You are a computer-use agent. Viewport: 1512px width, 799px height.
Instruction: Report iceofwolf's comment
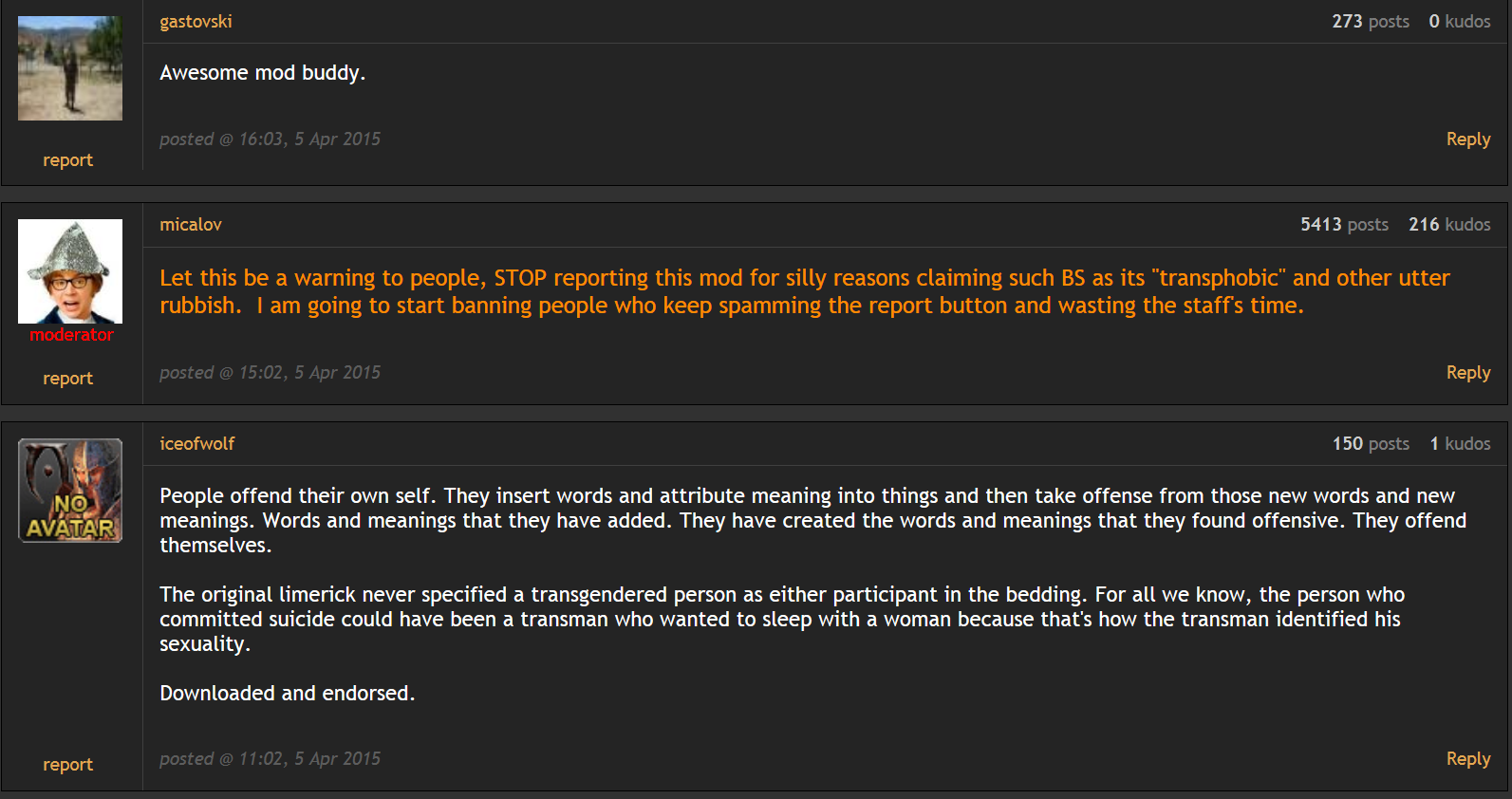(67, 765)
